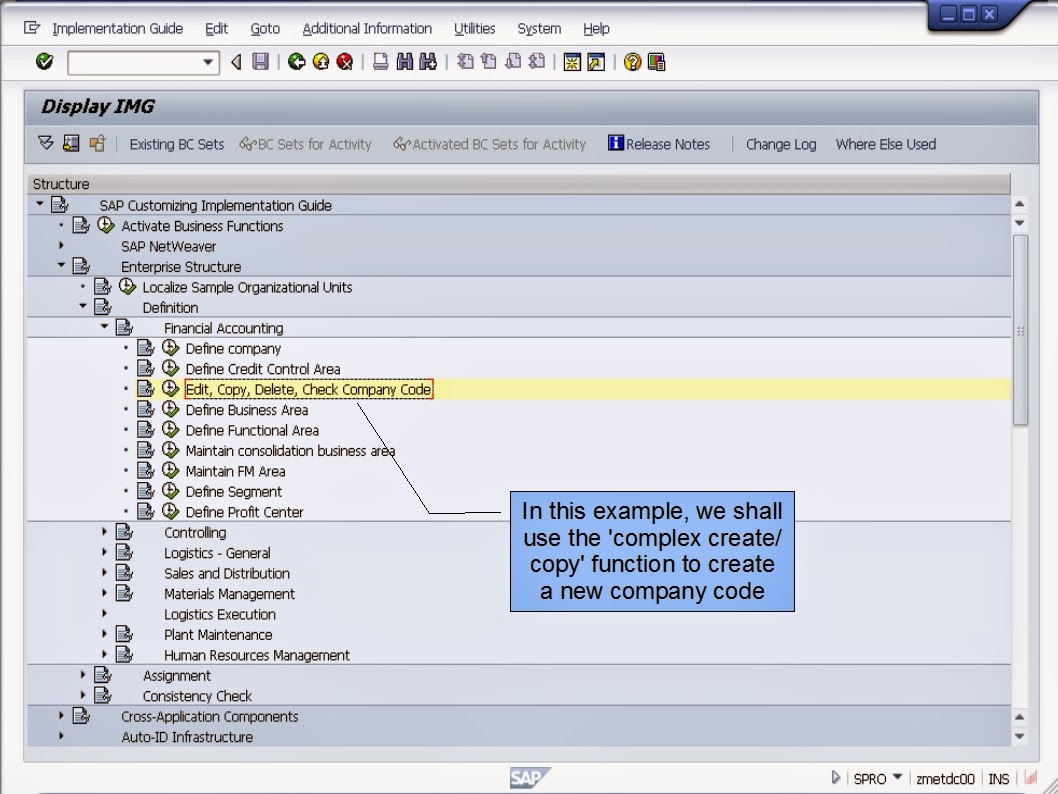Click BC Sets for Activity button

pos(306,144)
